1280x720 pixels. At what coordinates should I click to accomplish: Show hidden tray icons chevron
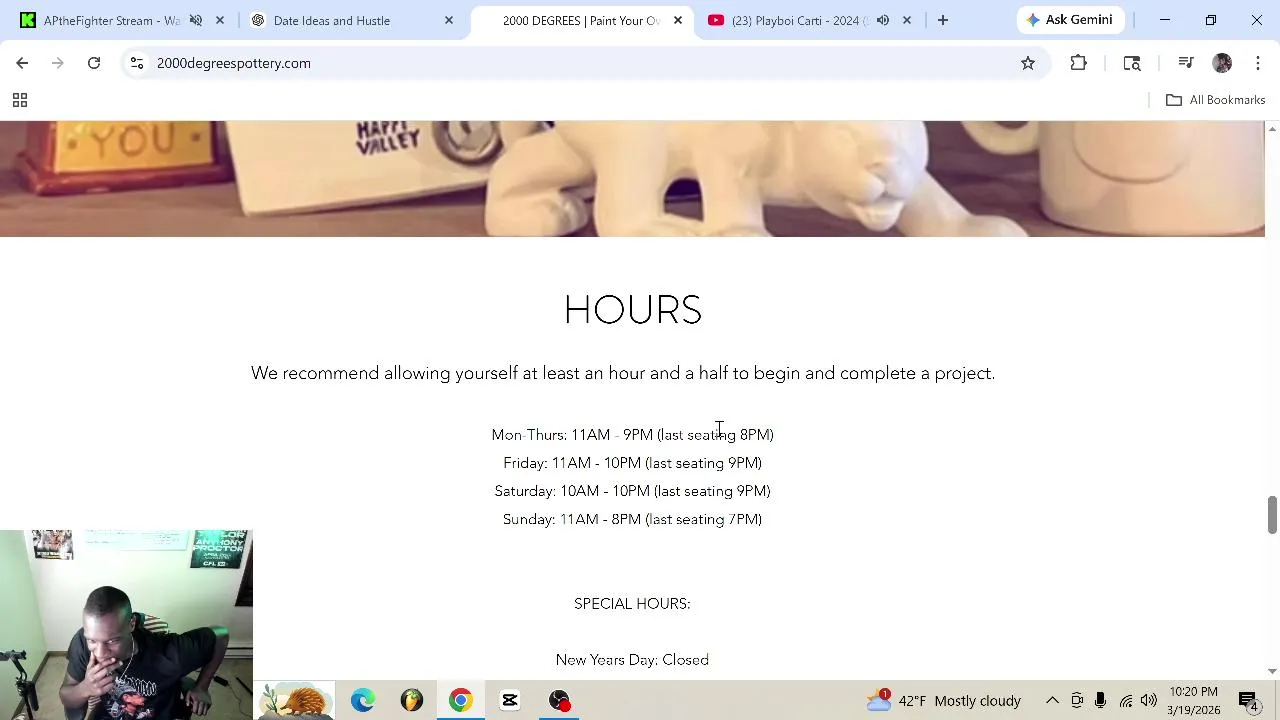tap(1052, 700)
